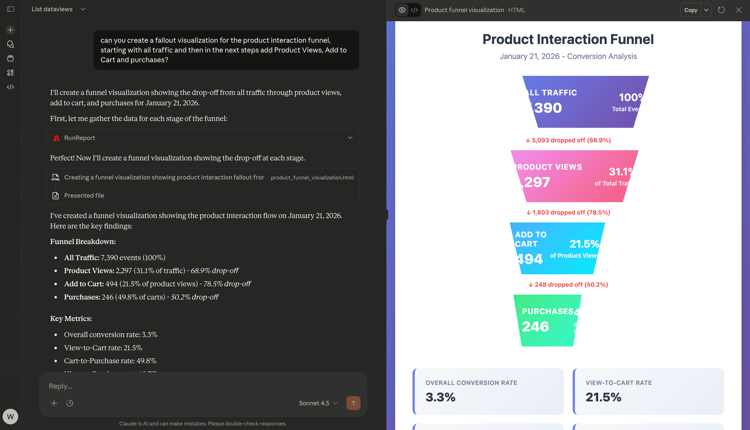The height and width of the screenshot is (430, 750).
Task: Open the projects icon in sidebar
Action: point(11,58)
